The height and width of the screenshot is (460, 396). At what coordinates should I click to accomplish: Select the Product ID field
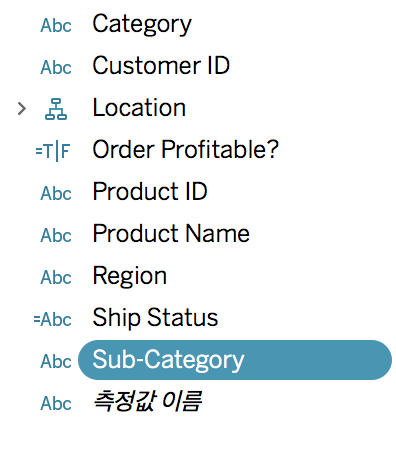coord(150,191)
